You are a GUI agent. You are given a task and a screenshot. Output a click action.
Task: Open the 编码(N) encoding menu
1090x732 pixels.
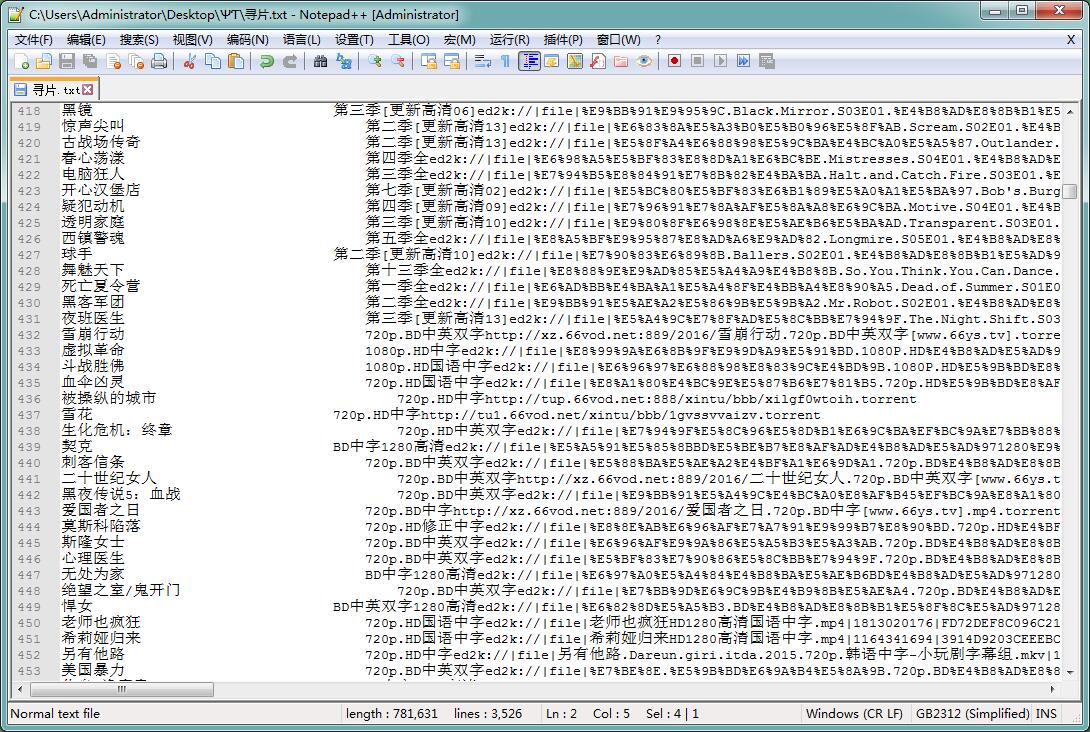247,40
